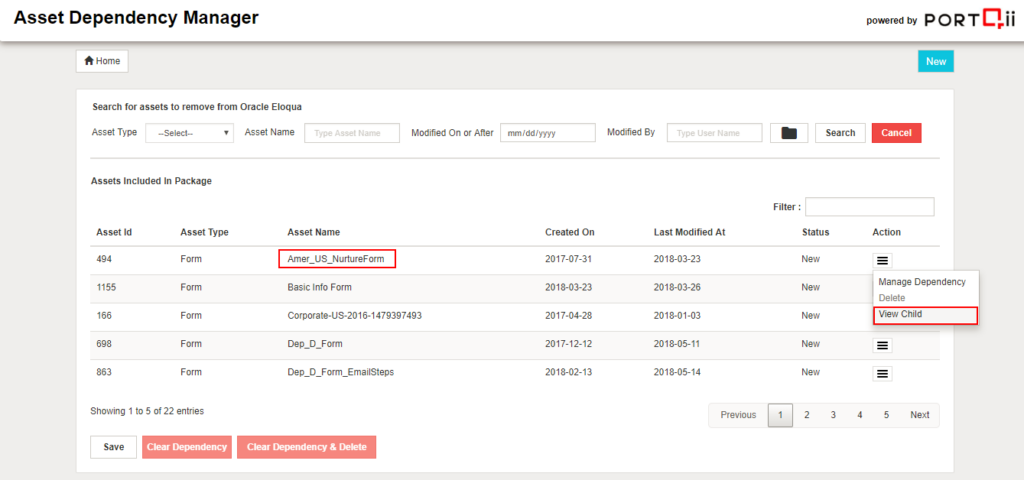Click Next in pagination
Viewport: 1024px width, 480px height.
919,415
